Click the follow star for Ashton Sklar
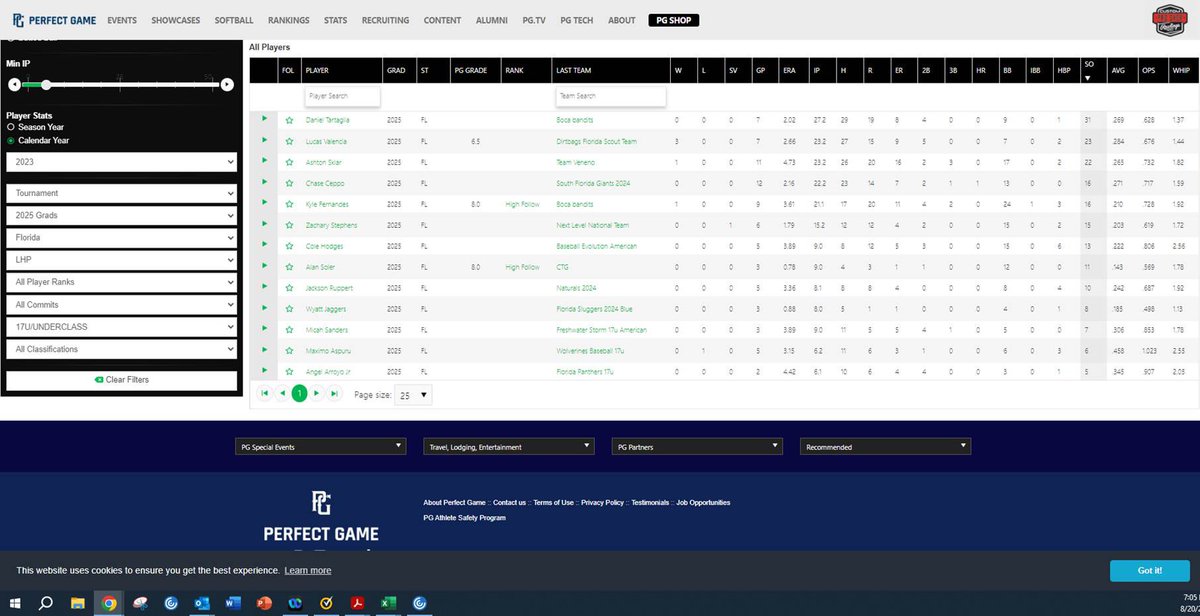1200x616 pixels. [289, 162]
